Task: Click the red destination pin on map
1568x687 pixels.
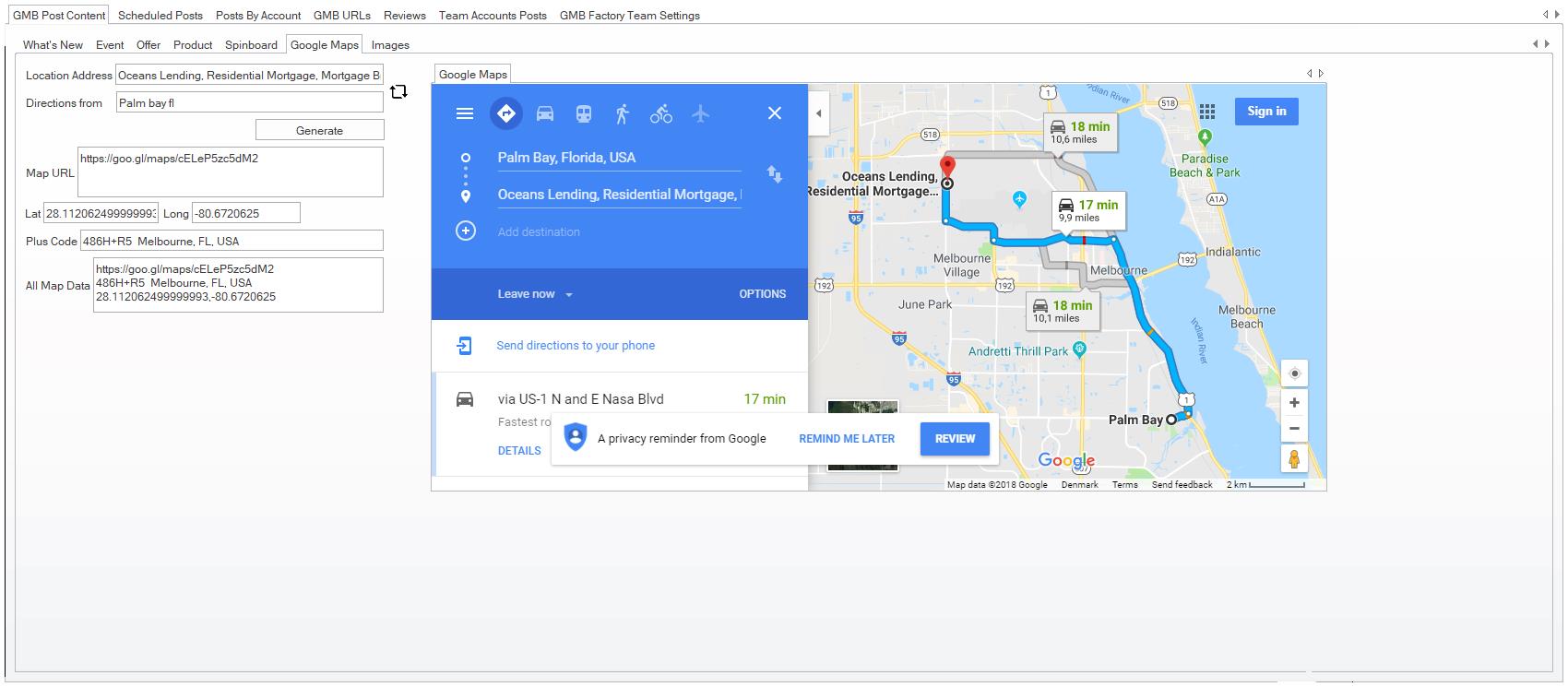Action: (946, 169)
